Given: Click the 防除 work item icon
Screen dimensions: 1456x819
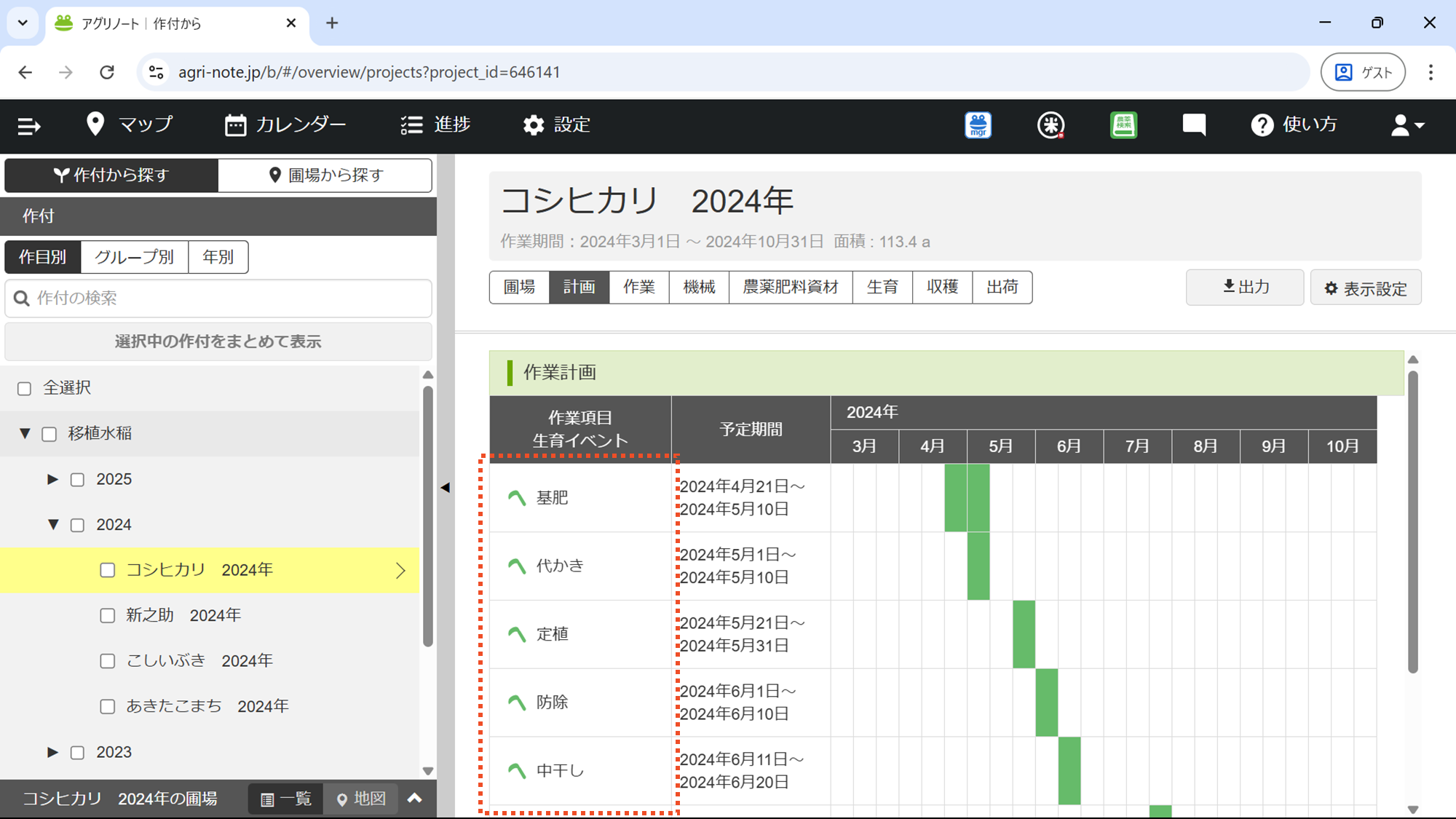Looking at the screenshot, I should click(x=517, y=703).
